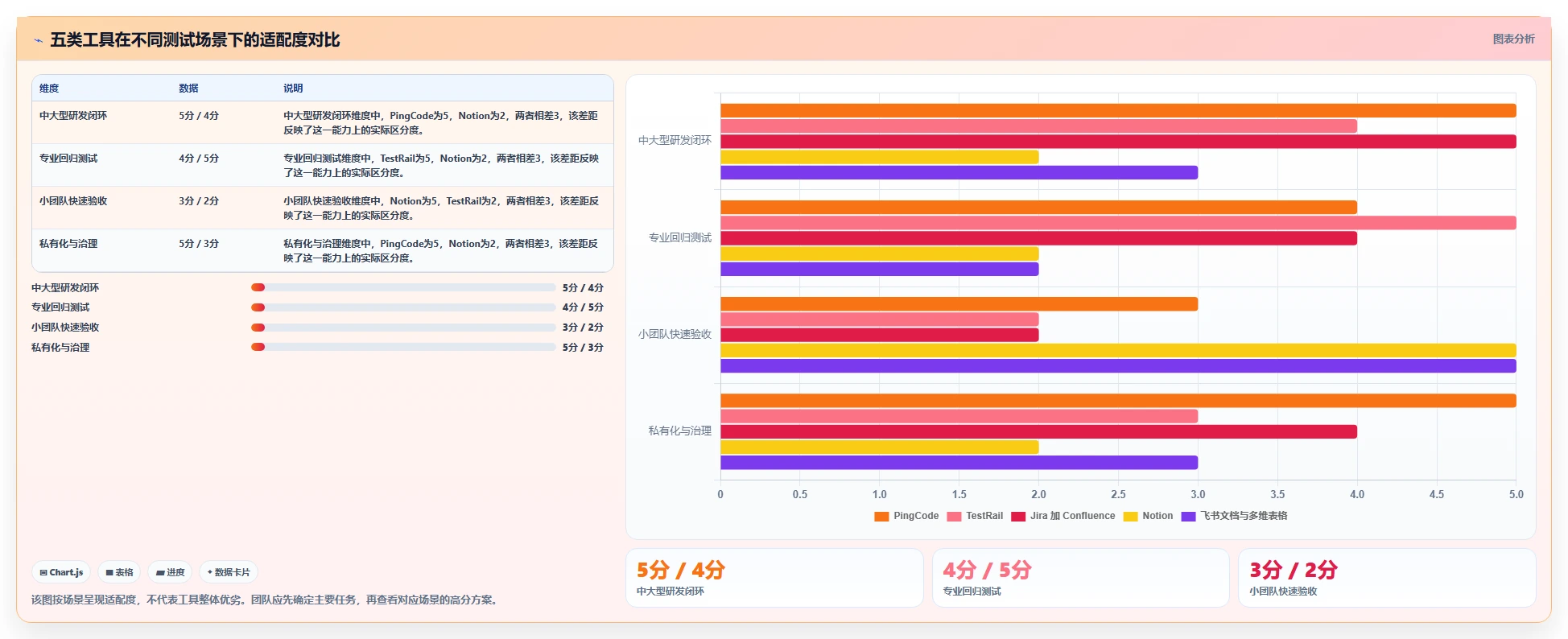Viewport: 1568px width, 639px height.
Task: Click the orange PingCode bar in 中大型研发闭环
Action: tap(1118, 111)
